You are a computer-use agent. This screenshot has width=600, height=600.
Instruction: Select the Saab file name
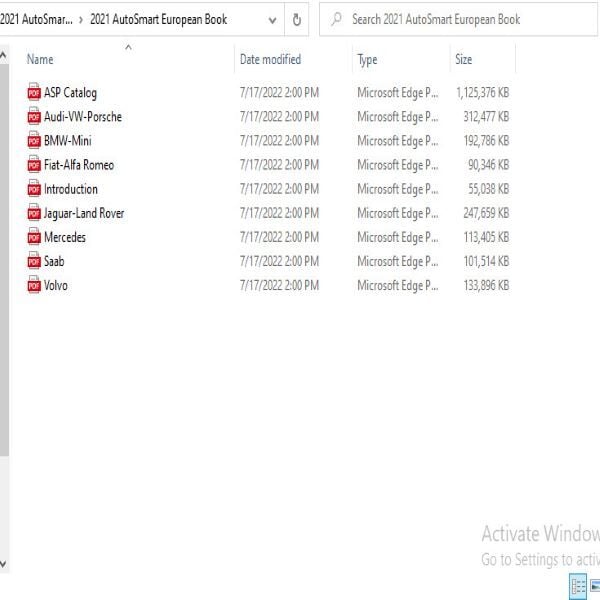click(54, 261)
